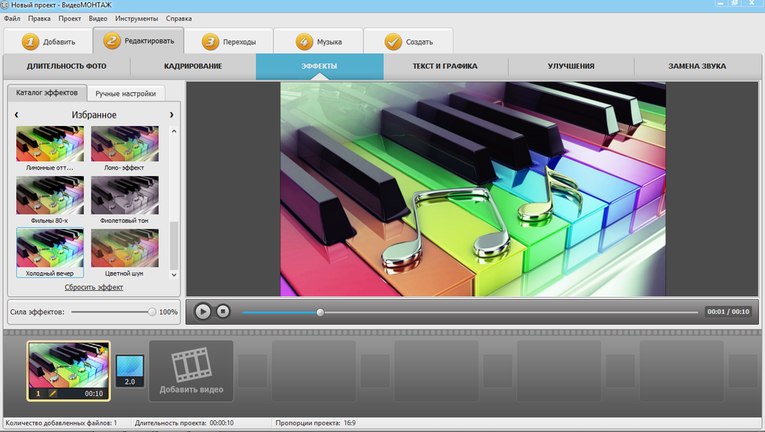Open the Кадрирование section
This screenshot has height=432, width=765.
tap(193, 66)
